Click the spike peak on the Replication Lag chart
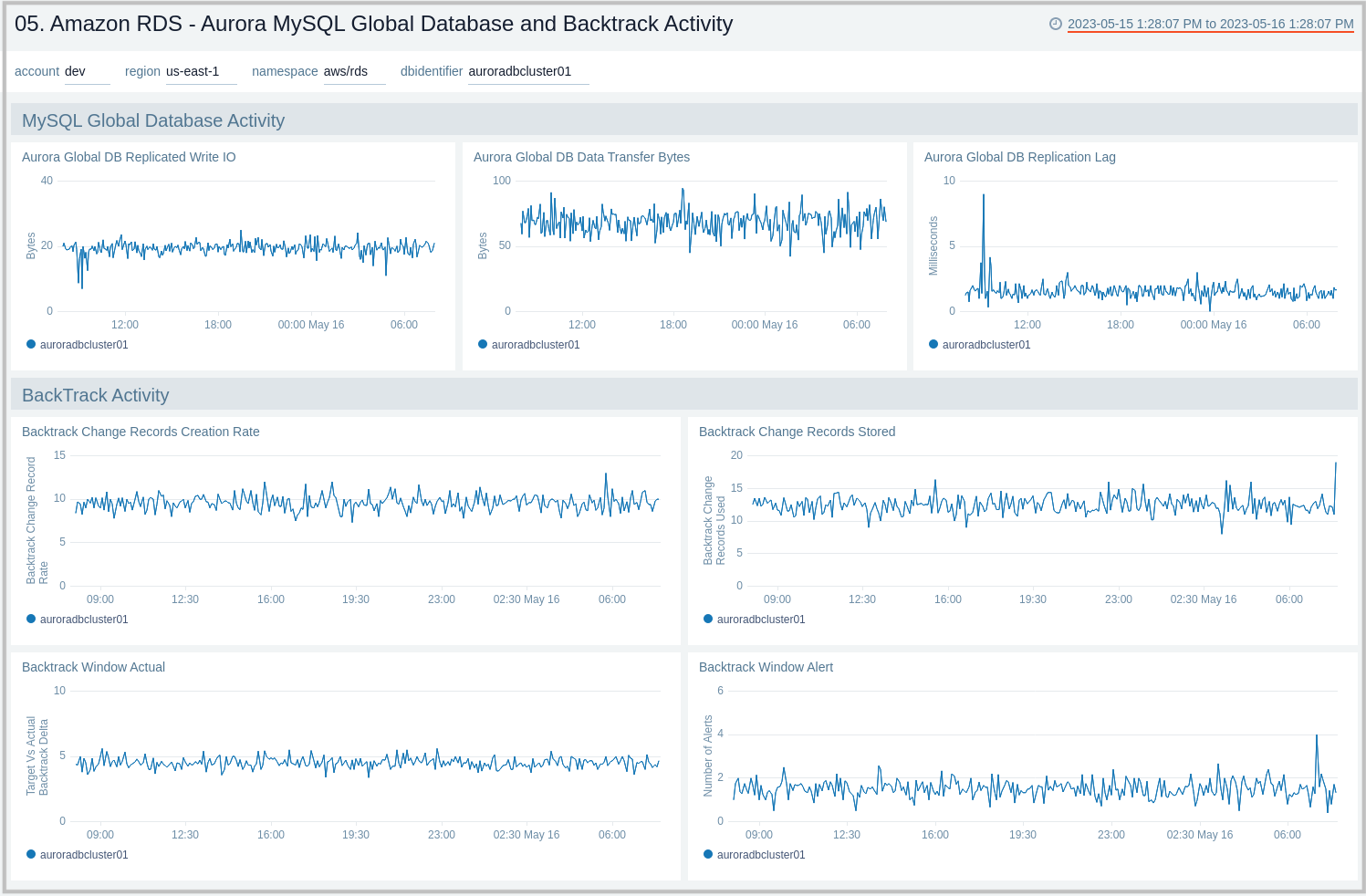1366x896 pixels. click(983, 195)
